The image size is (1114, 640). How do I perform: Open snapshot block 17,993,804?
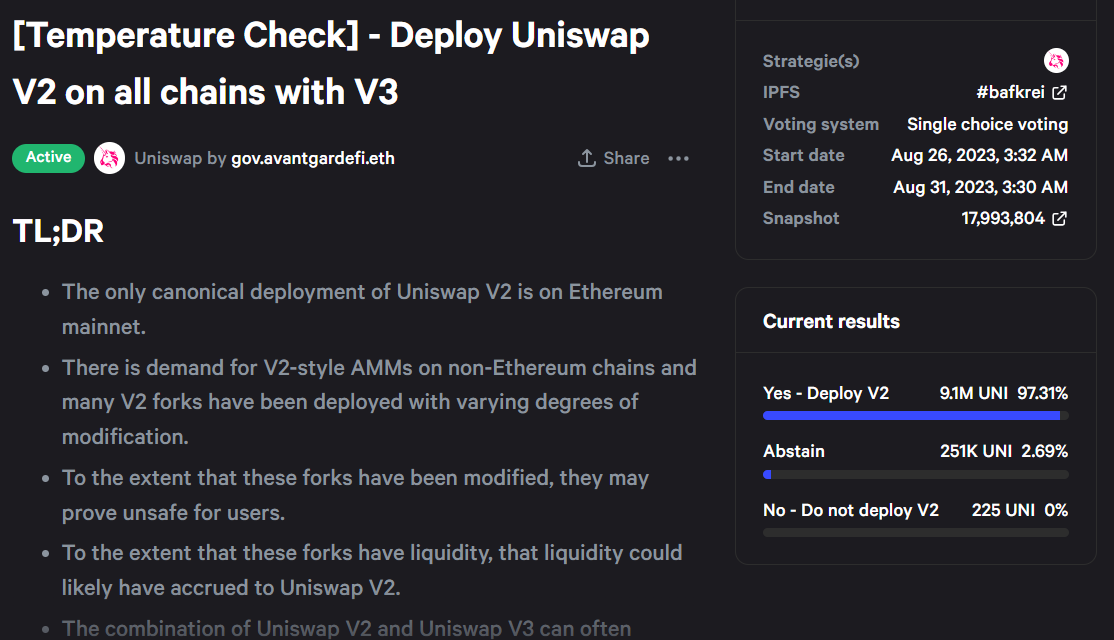click(1004, 218)
